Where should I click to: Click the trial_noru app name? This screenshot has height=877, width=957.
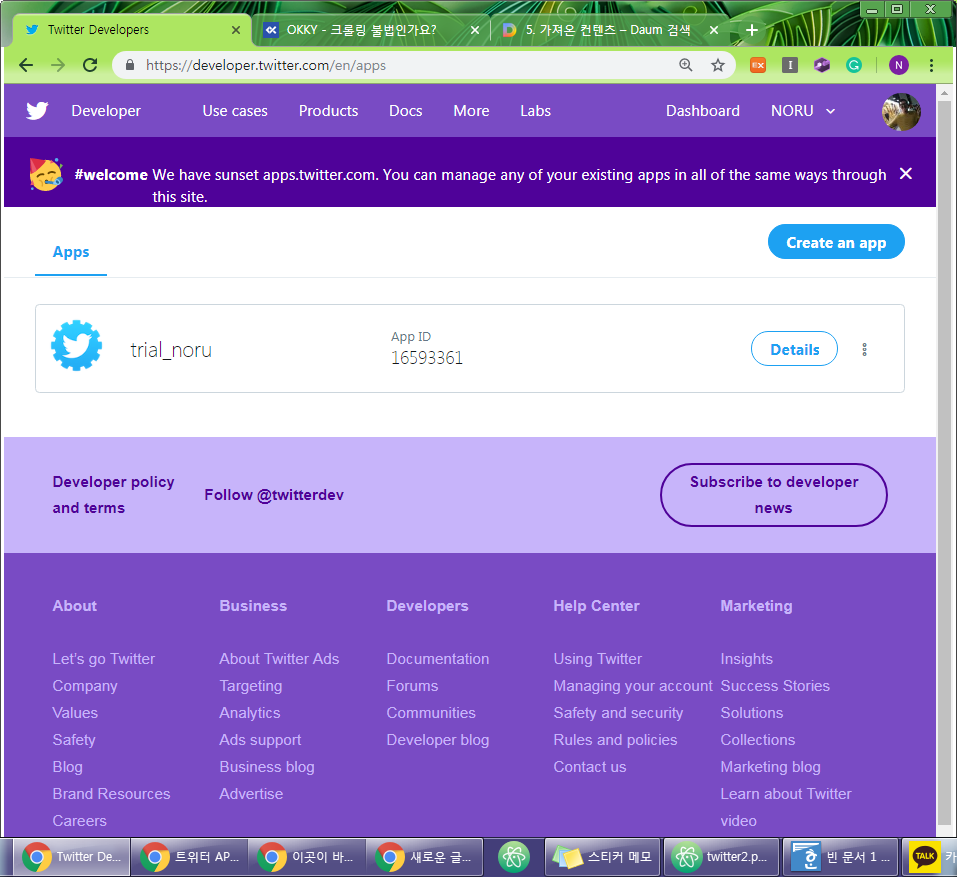coord(171,350)
